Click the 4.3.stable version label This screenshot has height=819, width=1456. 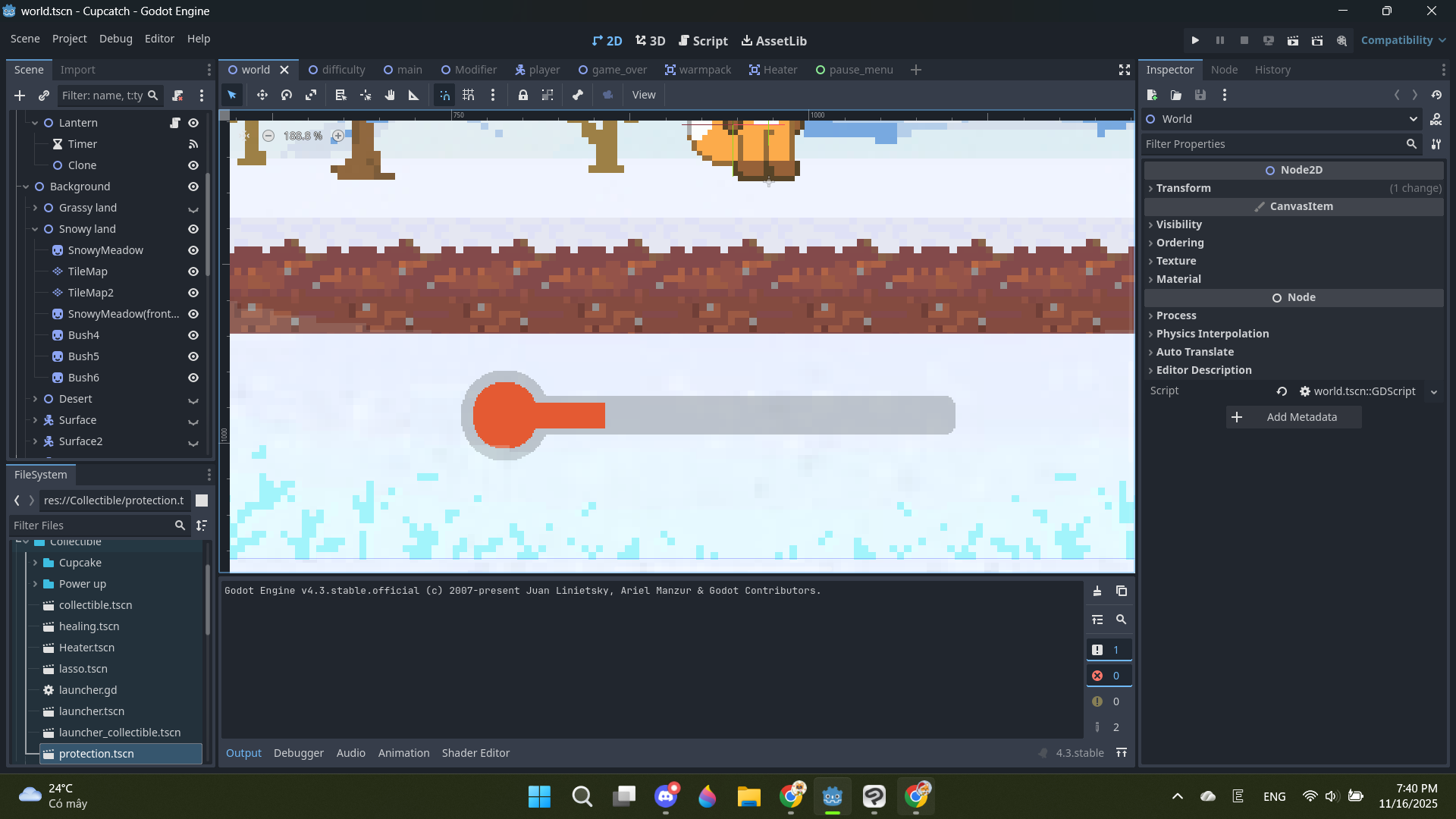click(x=1080, y=753)
